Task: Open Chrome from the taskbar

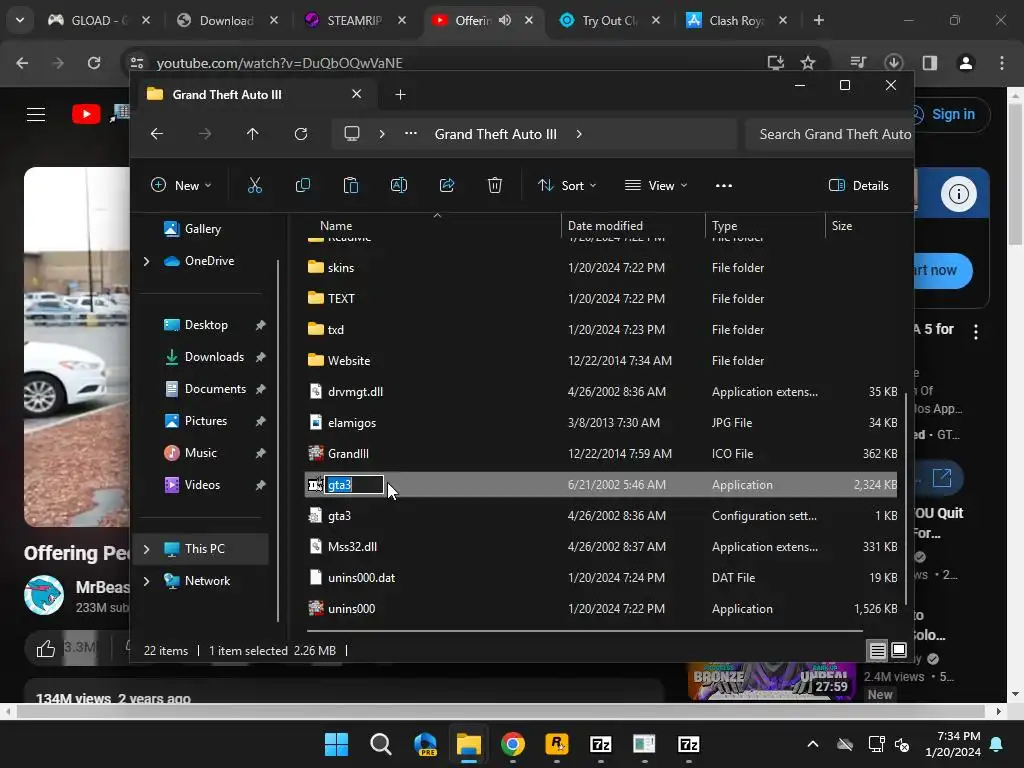Action: pos(513,744)
